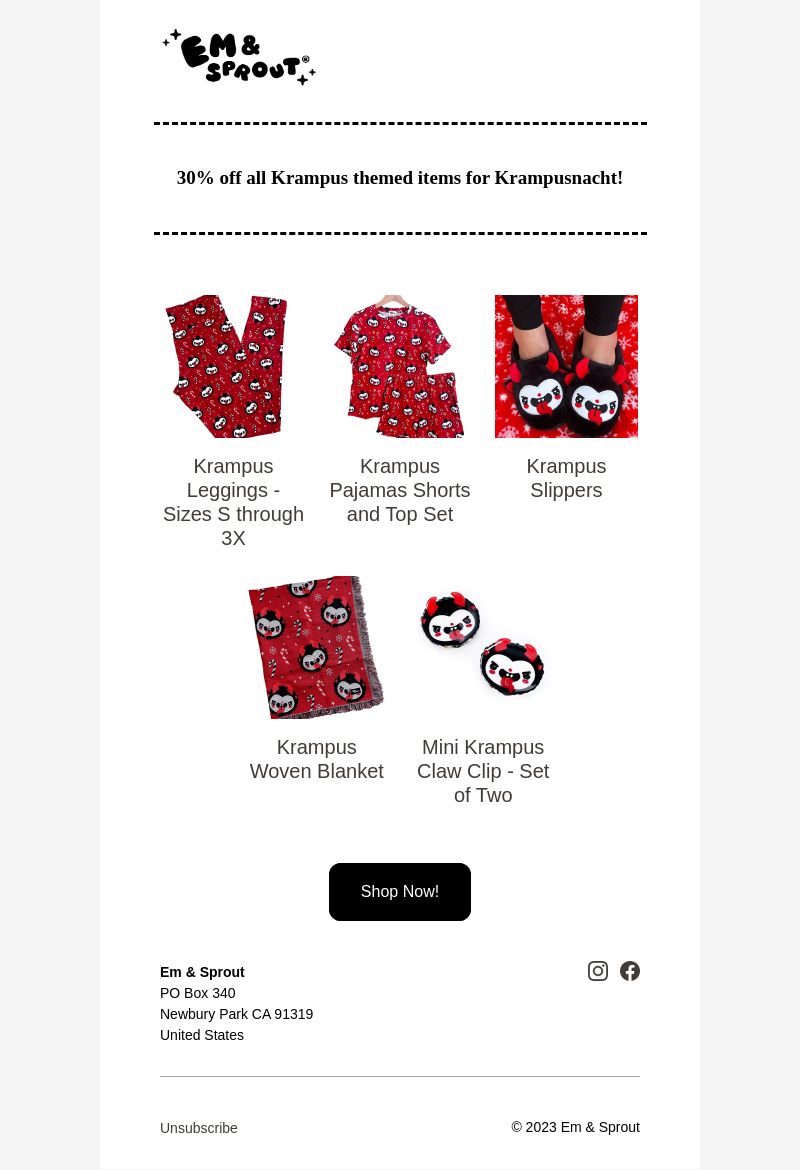Click the 30% off Krampus headline
This screenshot has height=1170, width=800.
tap(400, 178)
